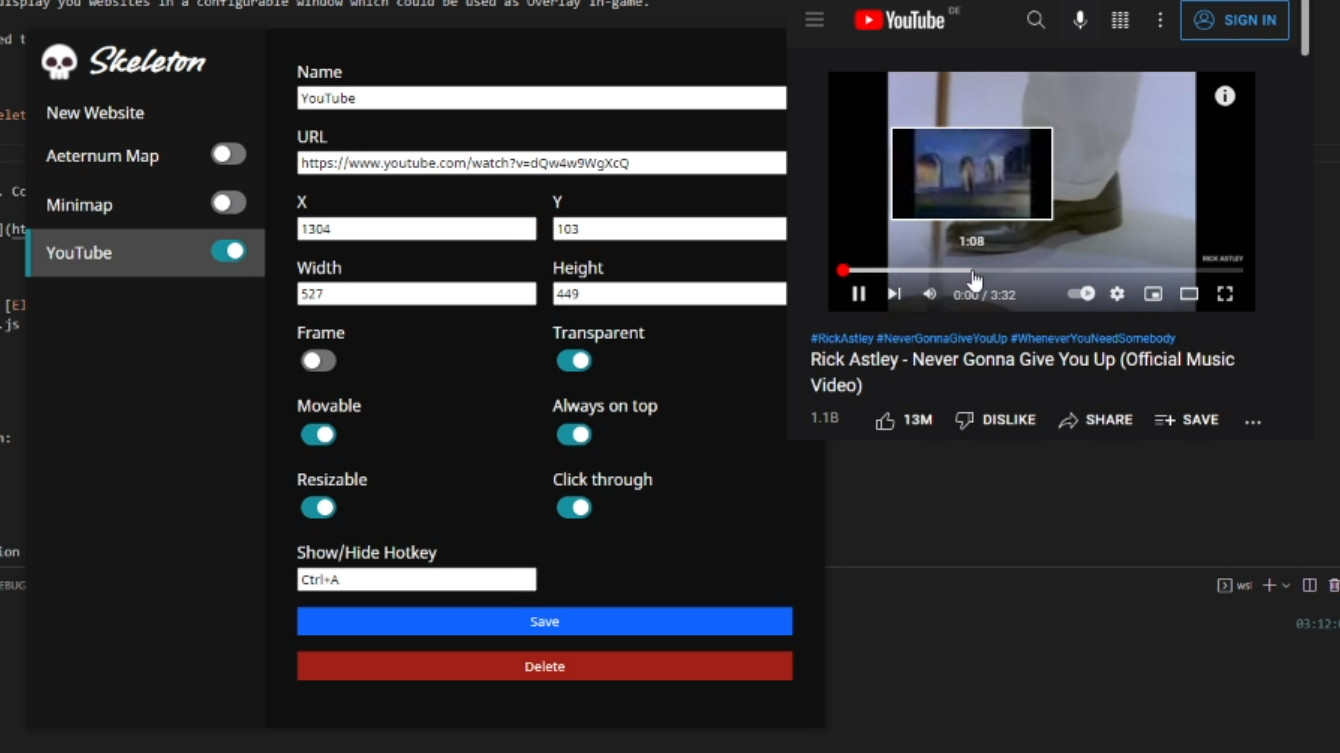Disable the YouTube website toggle in sidebar
Viewport: 1340px width, 753px height.
(228, 251)
